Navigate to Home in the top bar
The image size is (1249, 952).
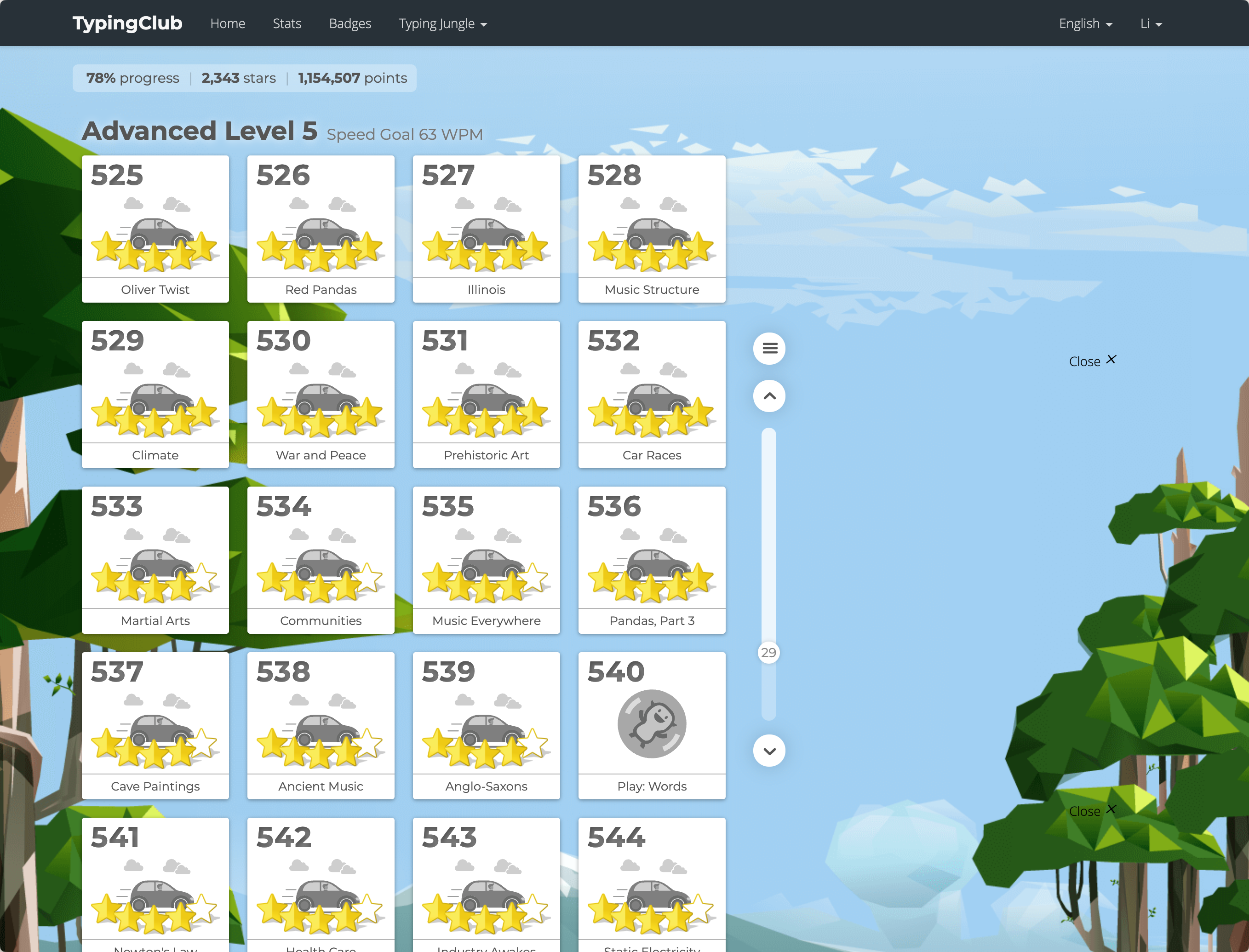(x=227, y=24)
